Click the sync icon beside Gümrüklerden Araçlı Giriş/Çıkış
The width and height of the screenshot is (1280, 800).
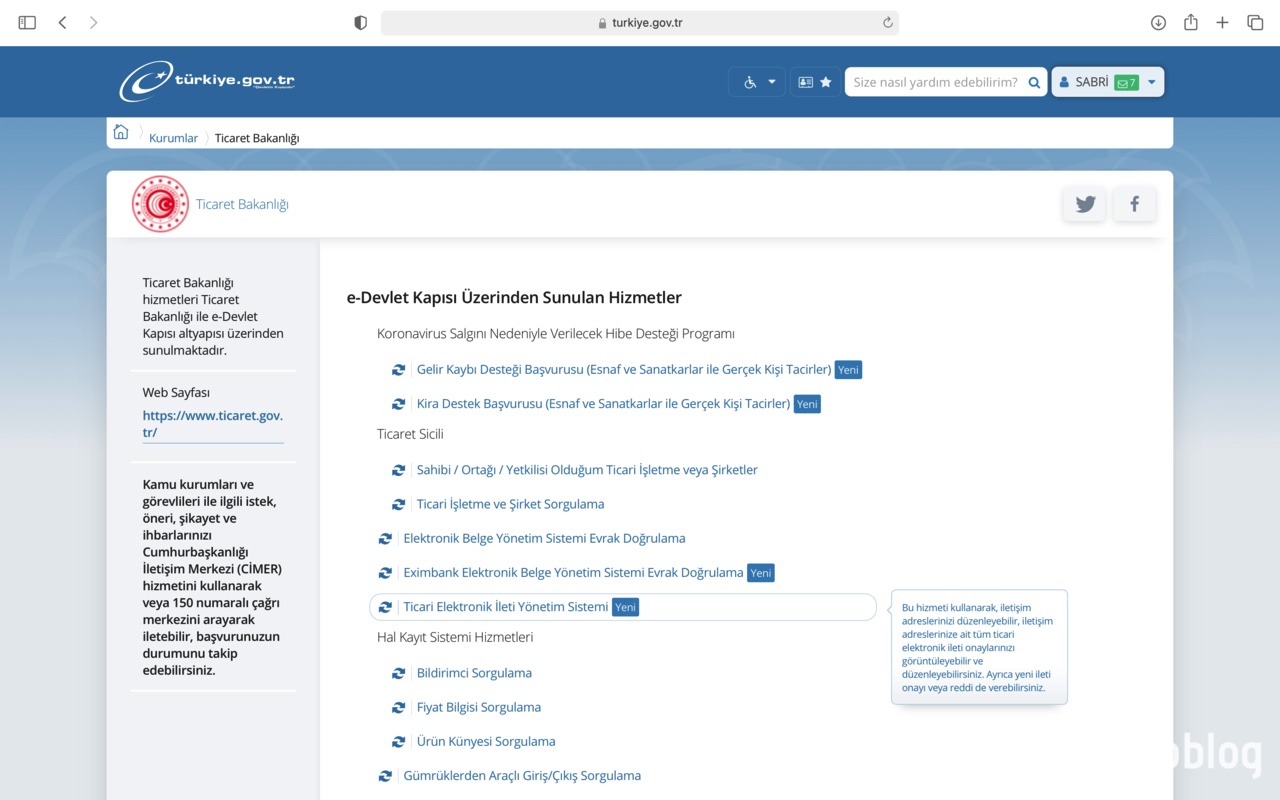coord(385,776)
